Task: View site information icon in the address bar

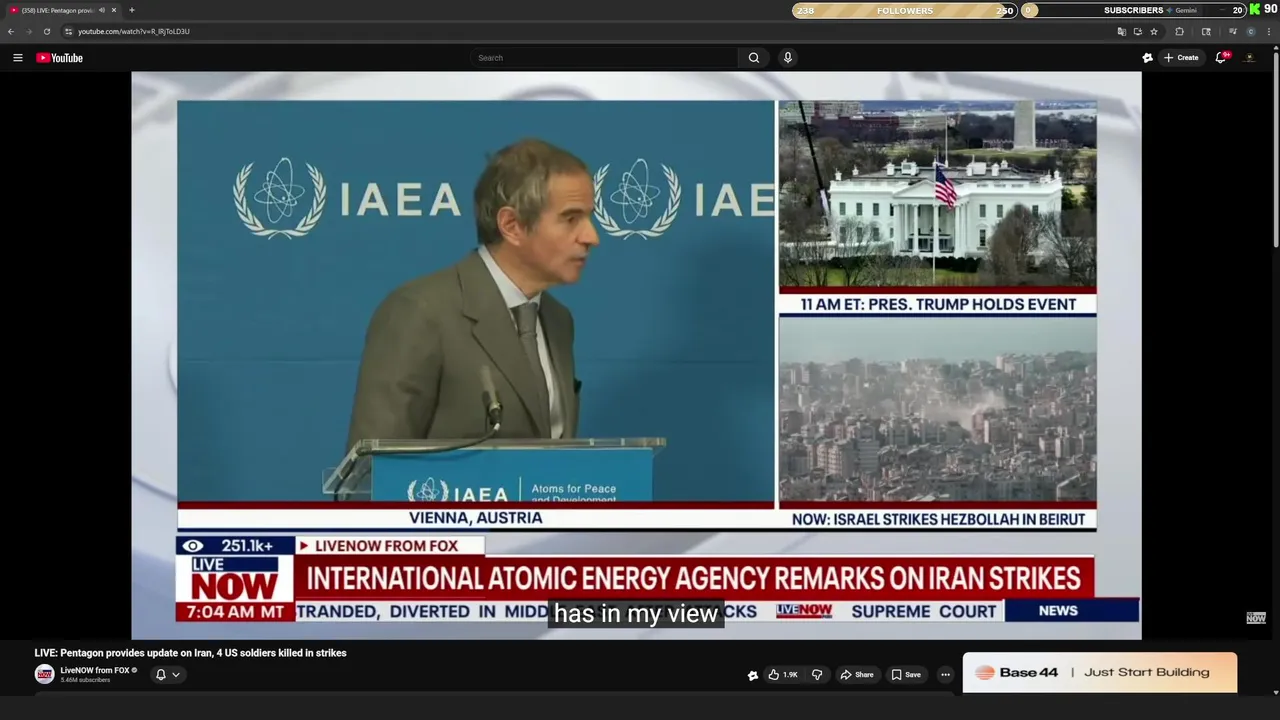Action: [x=68, y=31]
